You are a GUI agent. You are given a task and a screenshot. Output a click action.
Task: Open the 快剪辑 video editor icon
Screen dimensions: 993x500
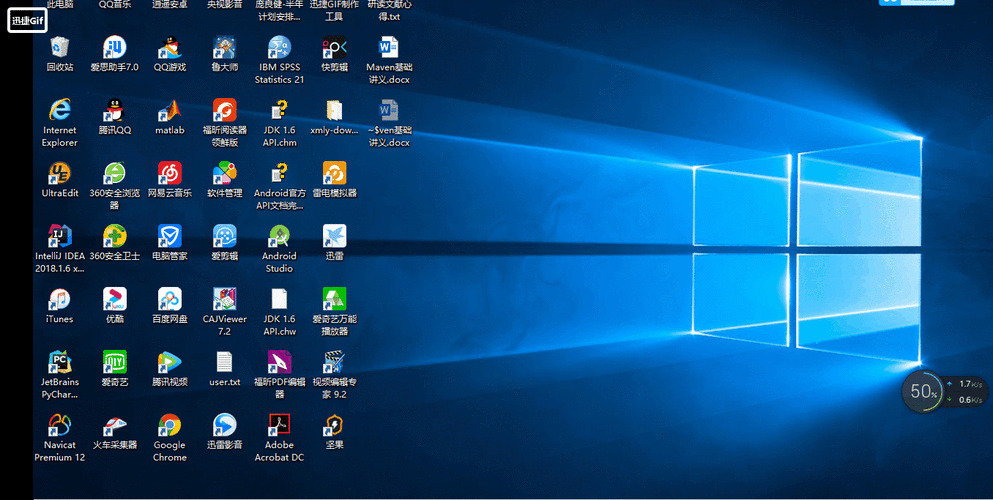(334, 47)
